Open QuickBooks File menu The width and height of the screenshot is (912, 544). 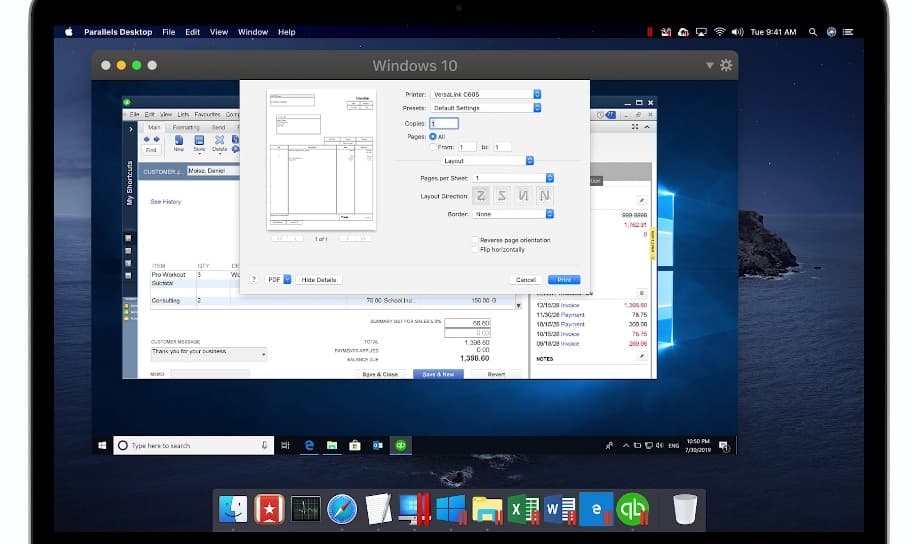(134, 115)
